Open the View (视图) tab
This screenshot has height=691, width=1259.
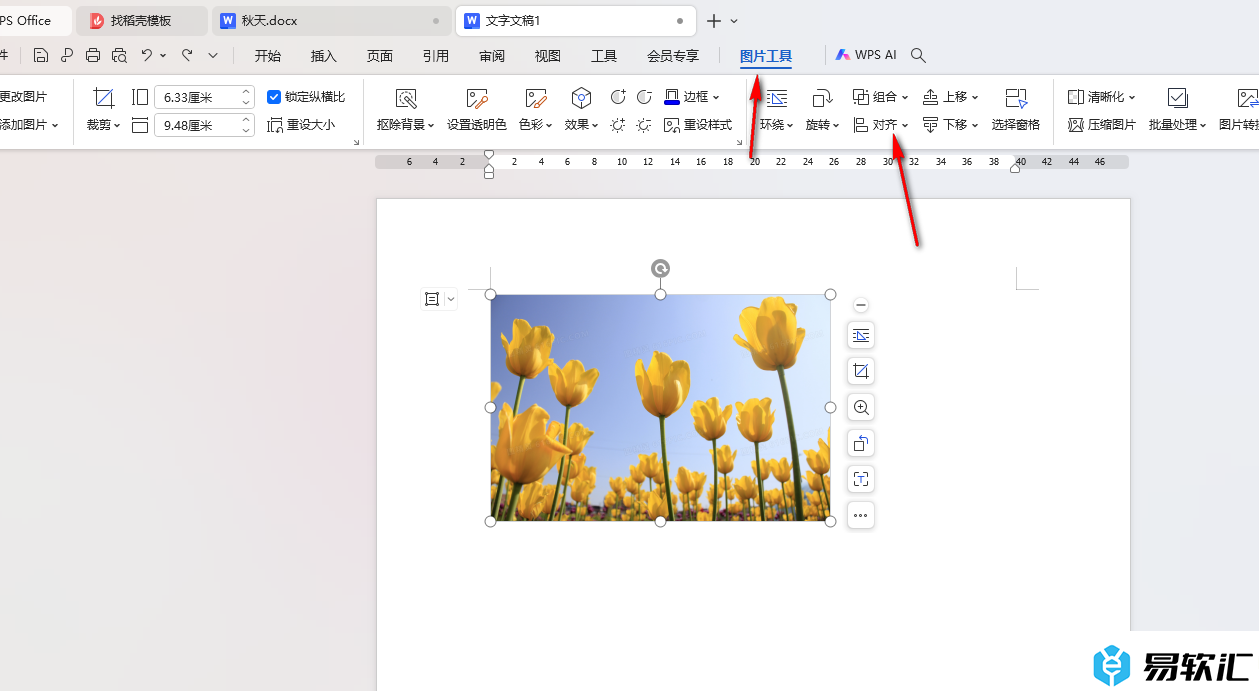(x=548, y=56)
